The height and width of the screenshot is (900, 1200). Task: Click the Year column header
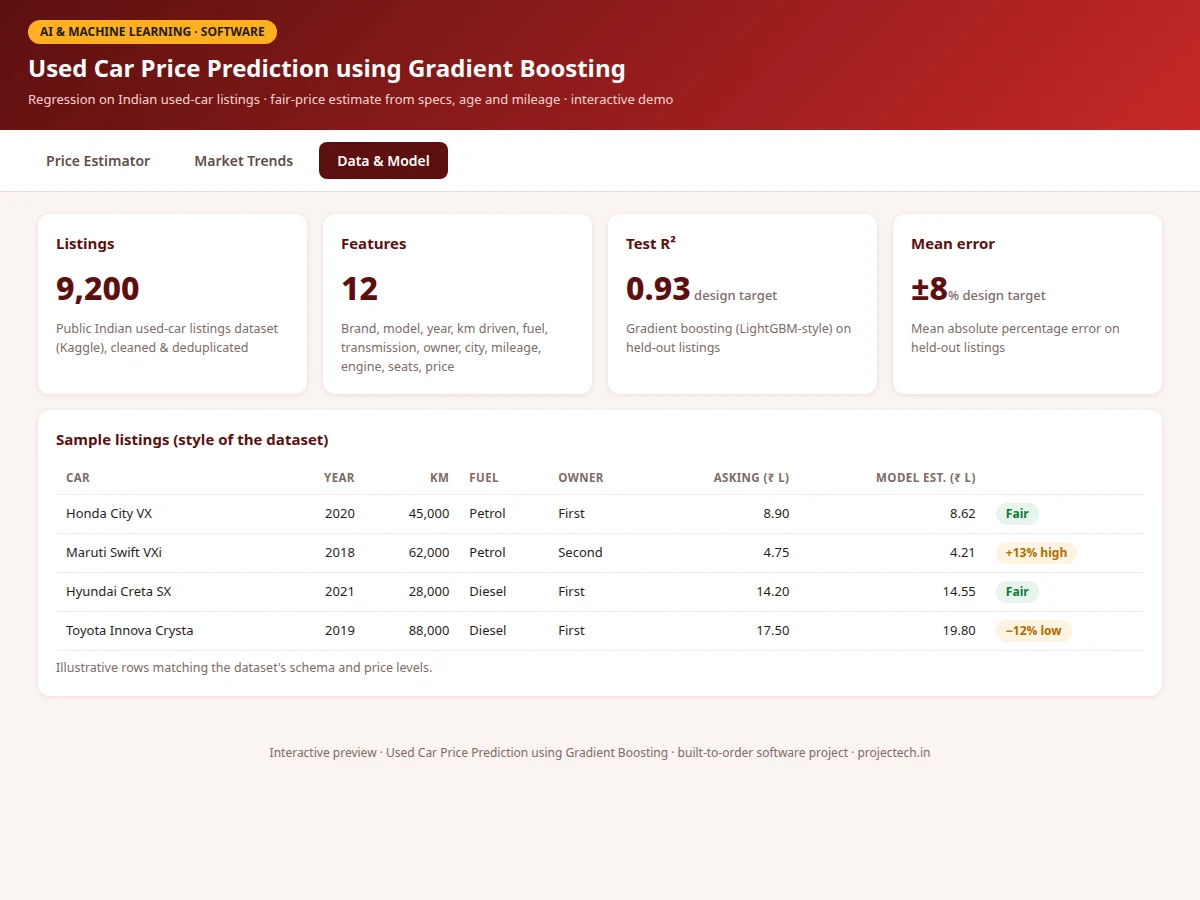point(339,478)
